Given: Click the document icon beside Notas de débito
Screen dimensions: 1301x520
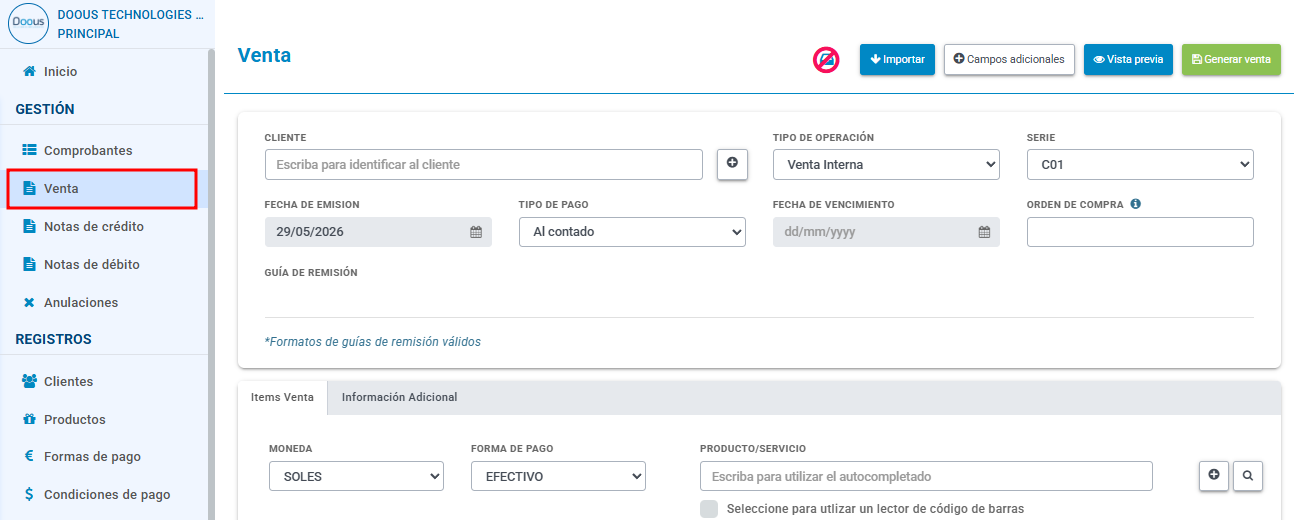Looking at the screenshot, I should [29, 265].
